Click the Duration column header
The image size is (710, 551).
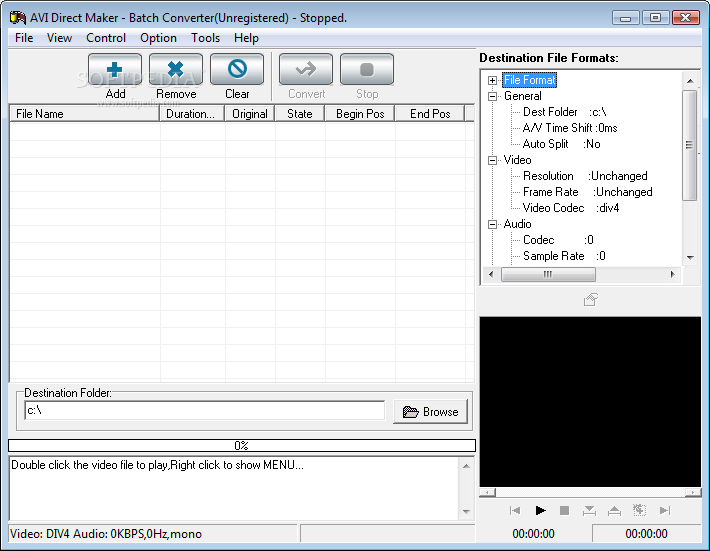pos(192,114)
